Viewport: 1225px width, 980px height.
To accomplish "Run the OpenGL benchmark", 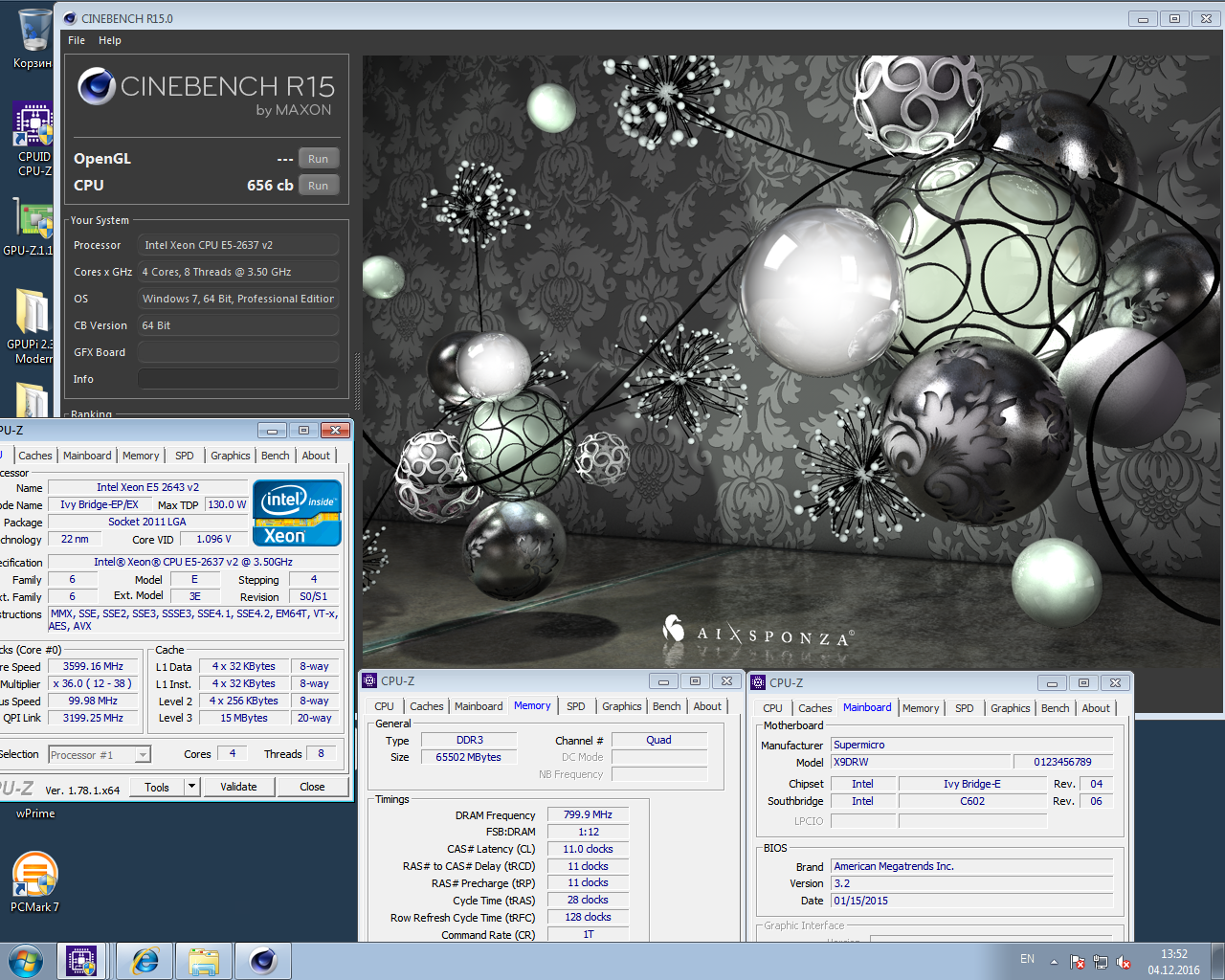I will (319, 159).
